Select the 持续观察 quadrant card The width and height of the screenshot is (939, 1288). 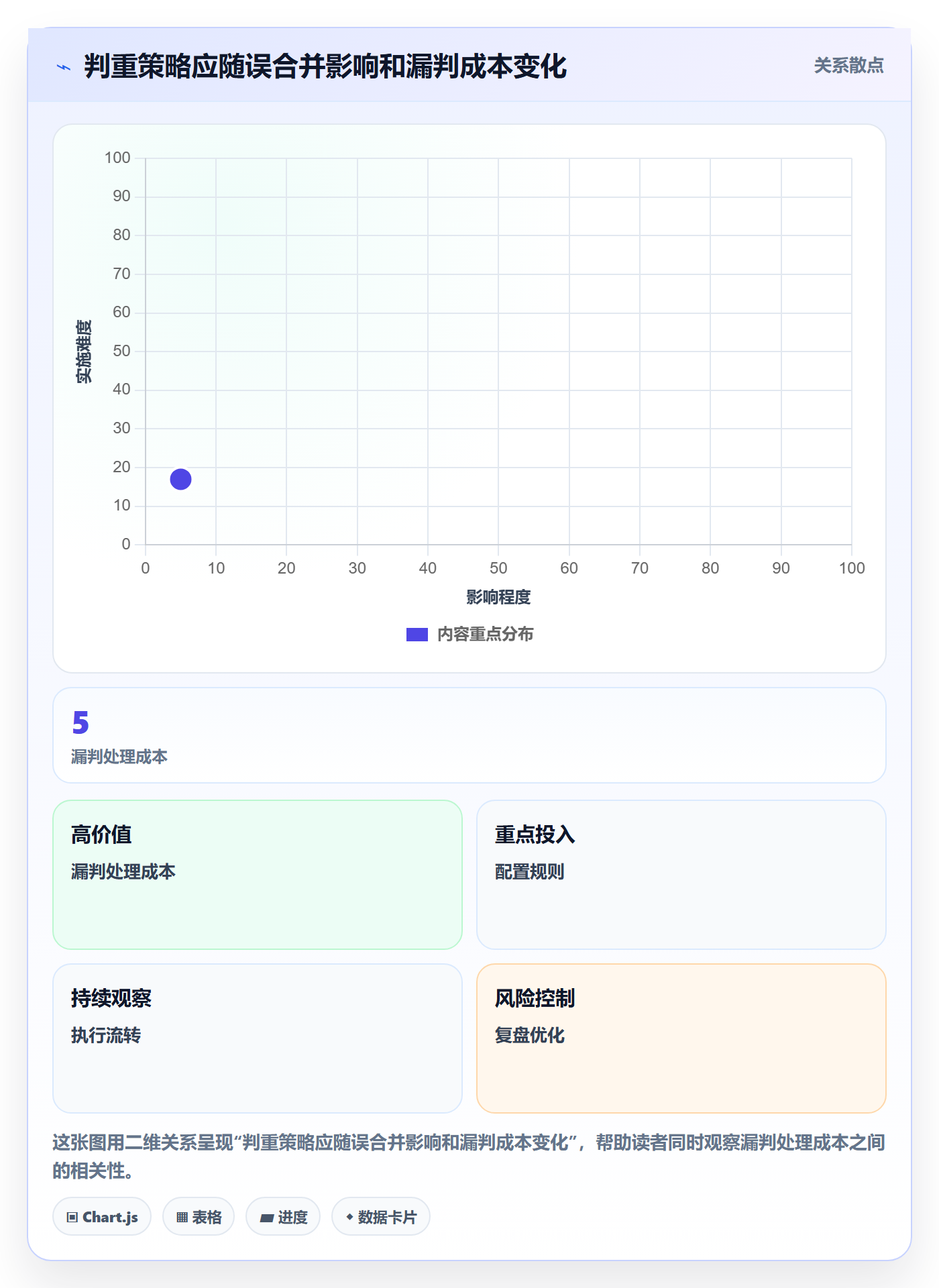tap(258, 1038)
